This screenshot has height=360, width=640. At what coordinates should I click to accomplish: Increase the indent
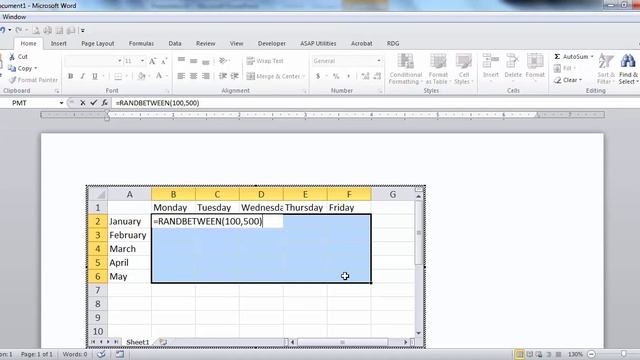(235, 76)
